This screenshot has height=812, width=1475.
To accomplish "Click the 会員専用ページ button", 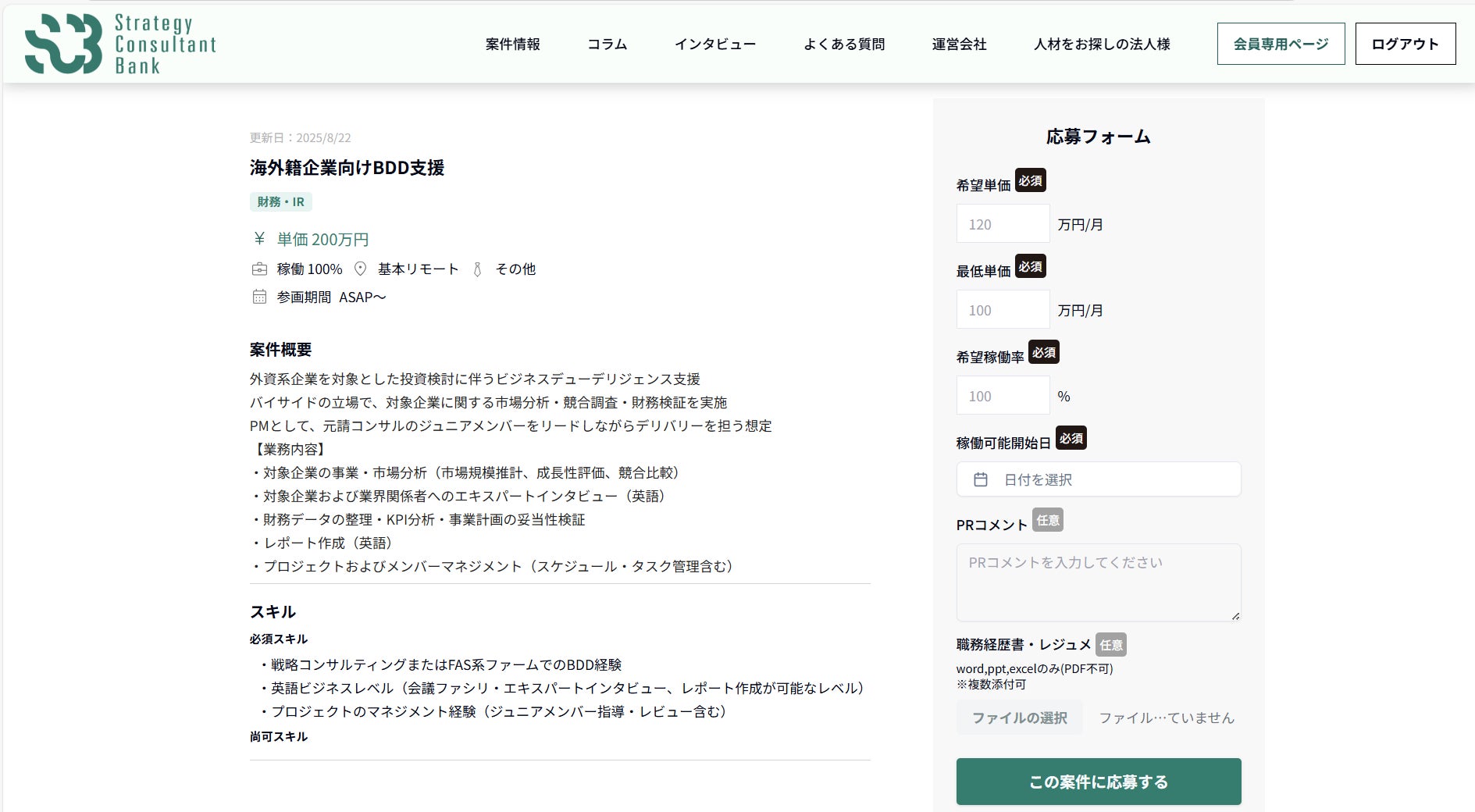I will click(x=1281, y=44).
